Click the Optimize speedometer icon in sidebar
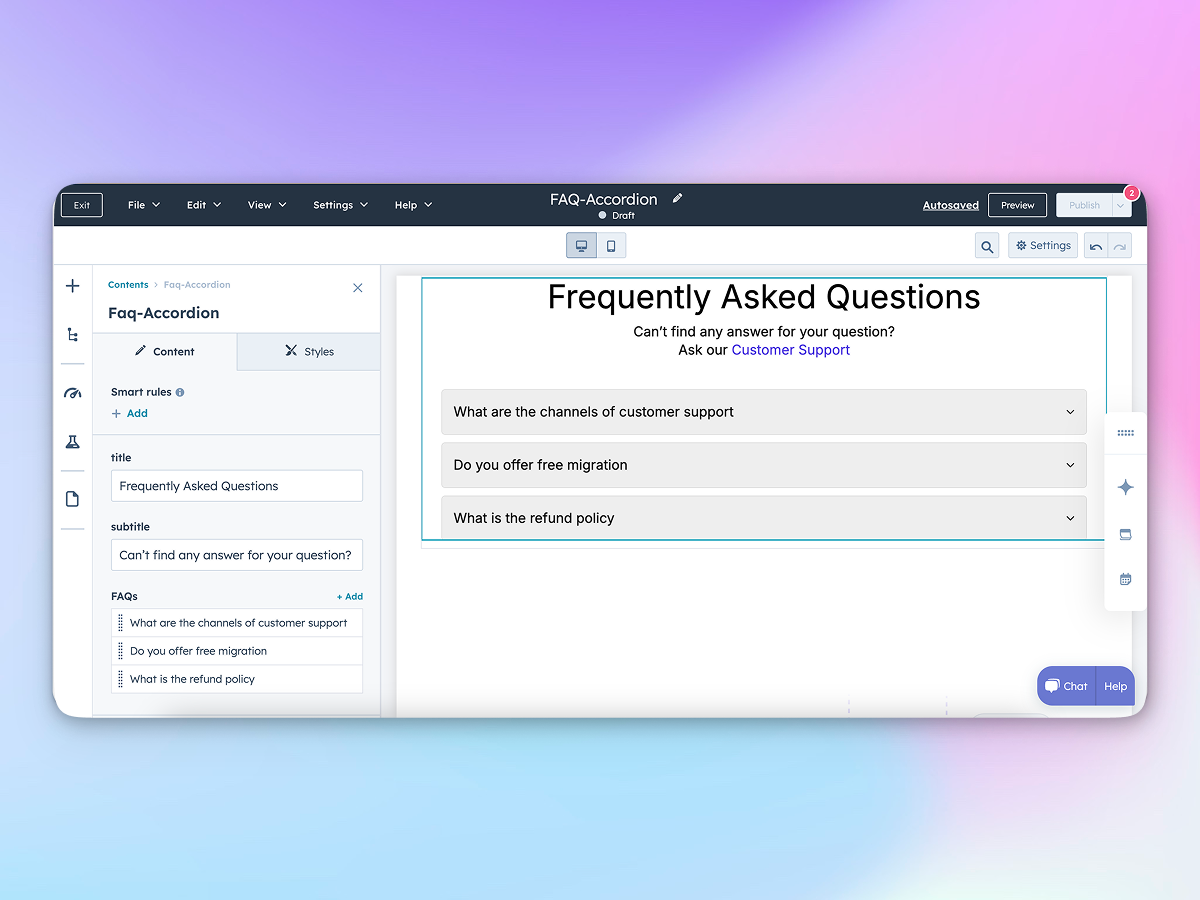The image size is (1200, 900). point(72,394)
